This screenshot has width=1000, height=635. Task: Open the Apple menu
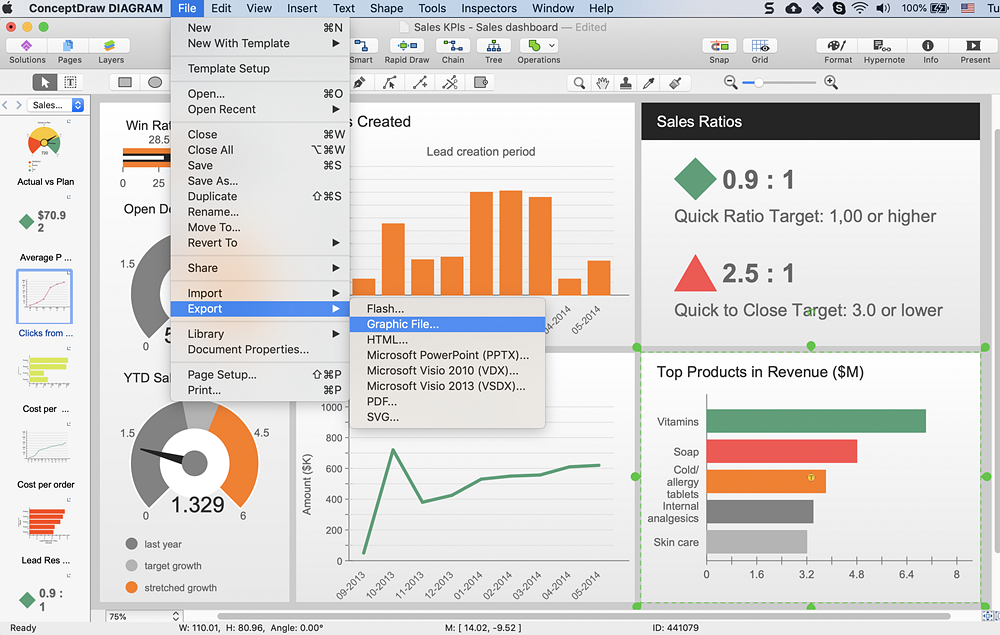click(8, 8)
